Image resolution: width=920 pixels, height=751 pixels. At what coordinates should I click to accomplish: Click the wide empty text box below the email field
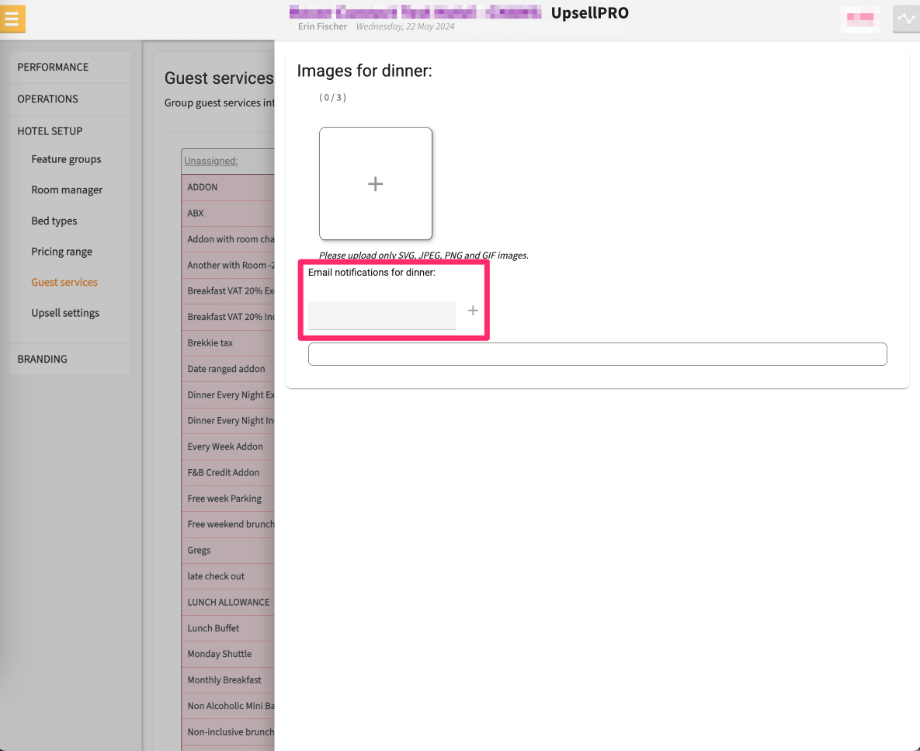click(x=597, y=354)
